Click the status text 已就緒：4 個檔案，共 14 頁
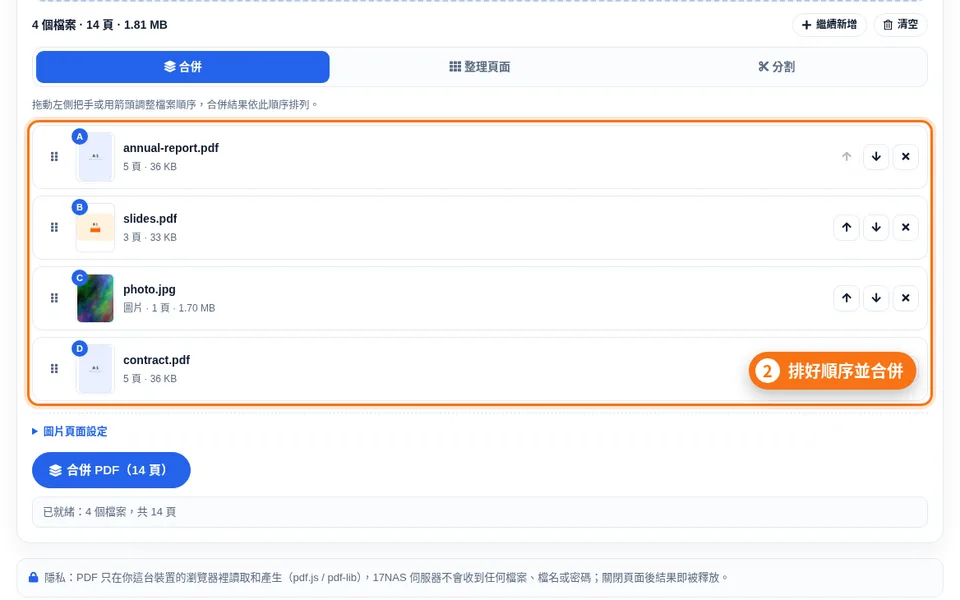 point(110,512)
